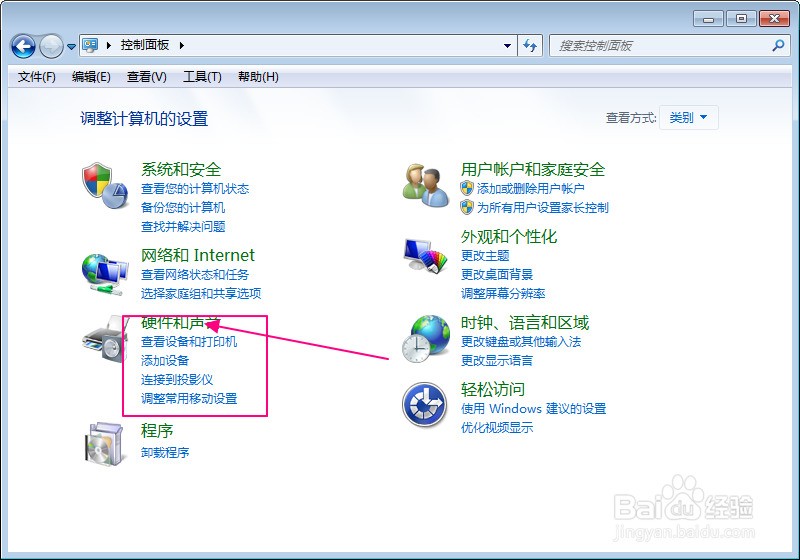
Task: Click the refresh button beside address bar
Action: (530, 46)
